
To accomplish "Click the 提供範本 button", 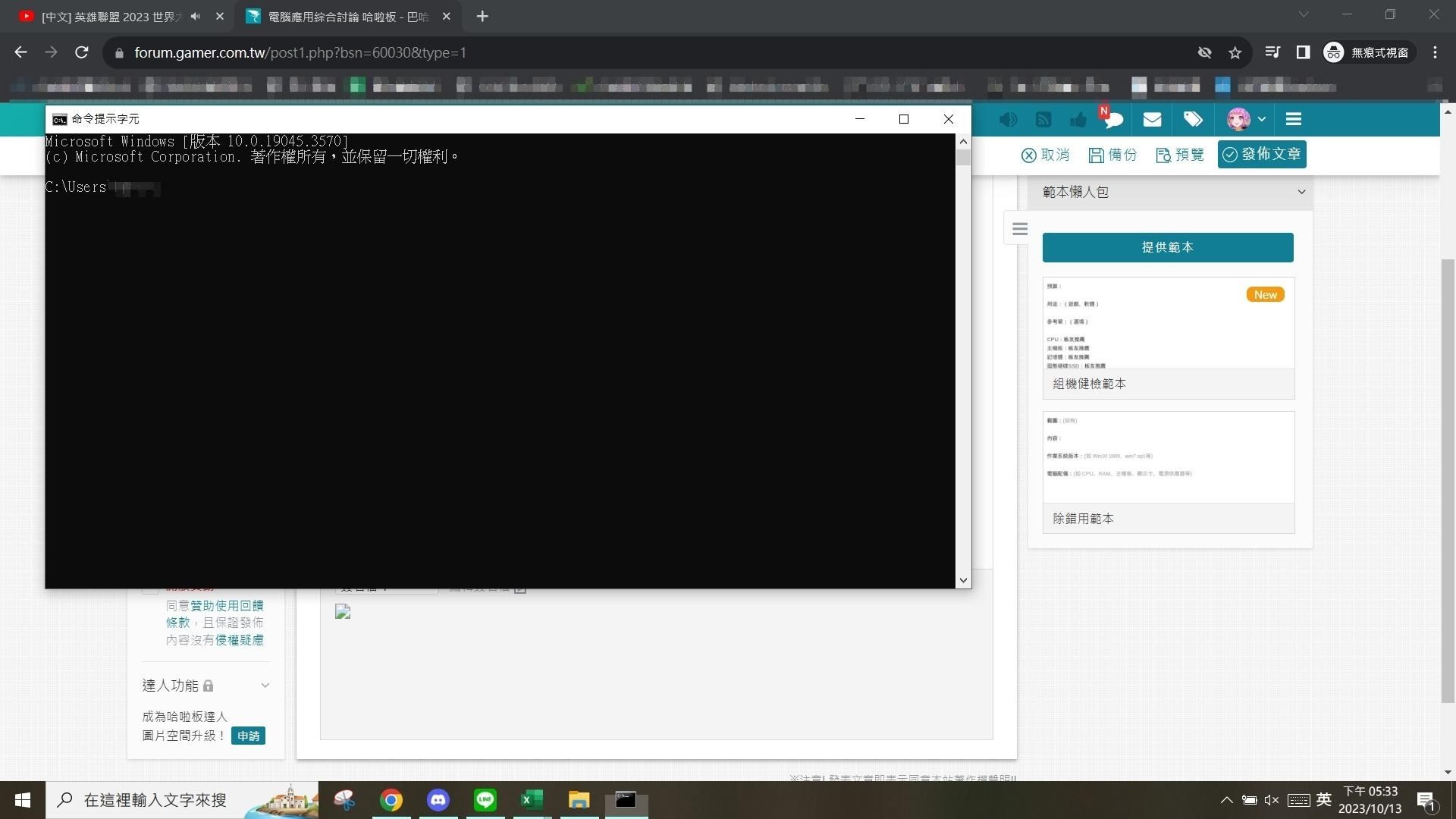I will (x=1168, y=247).
